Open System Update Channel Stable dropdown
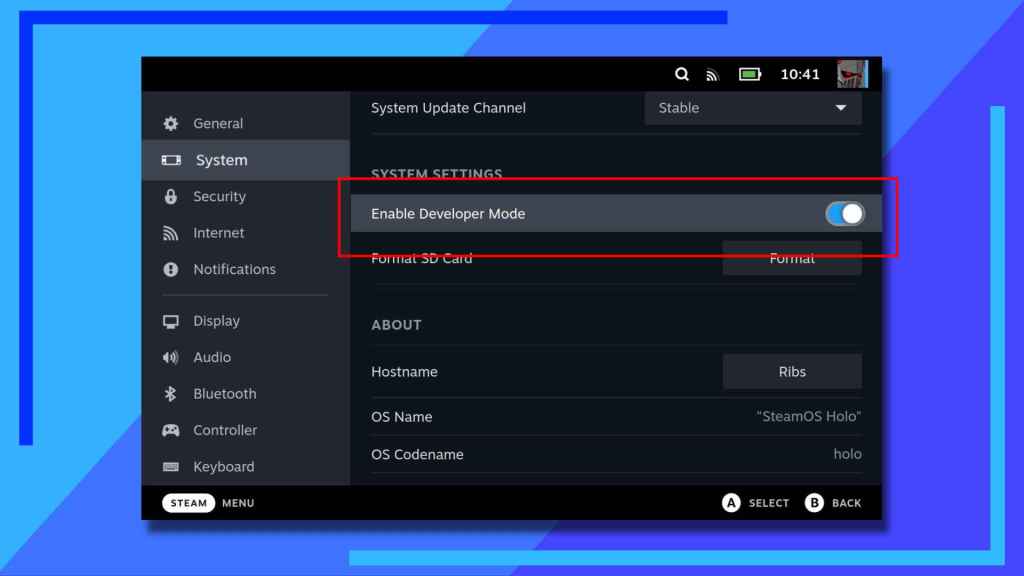Viewport: 1024px width, 576px height. click(x=753, y=108)
